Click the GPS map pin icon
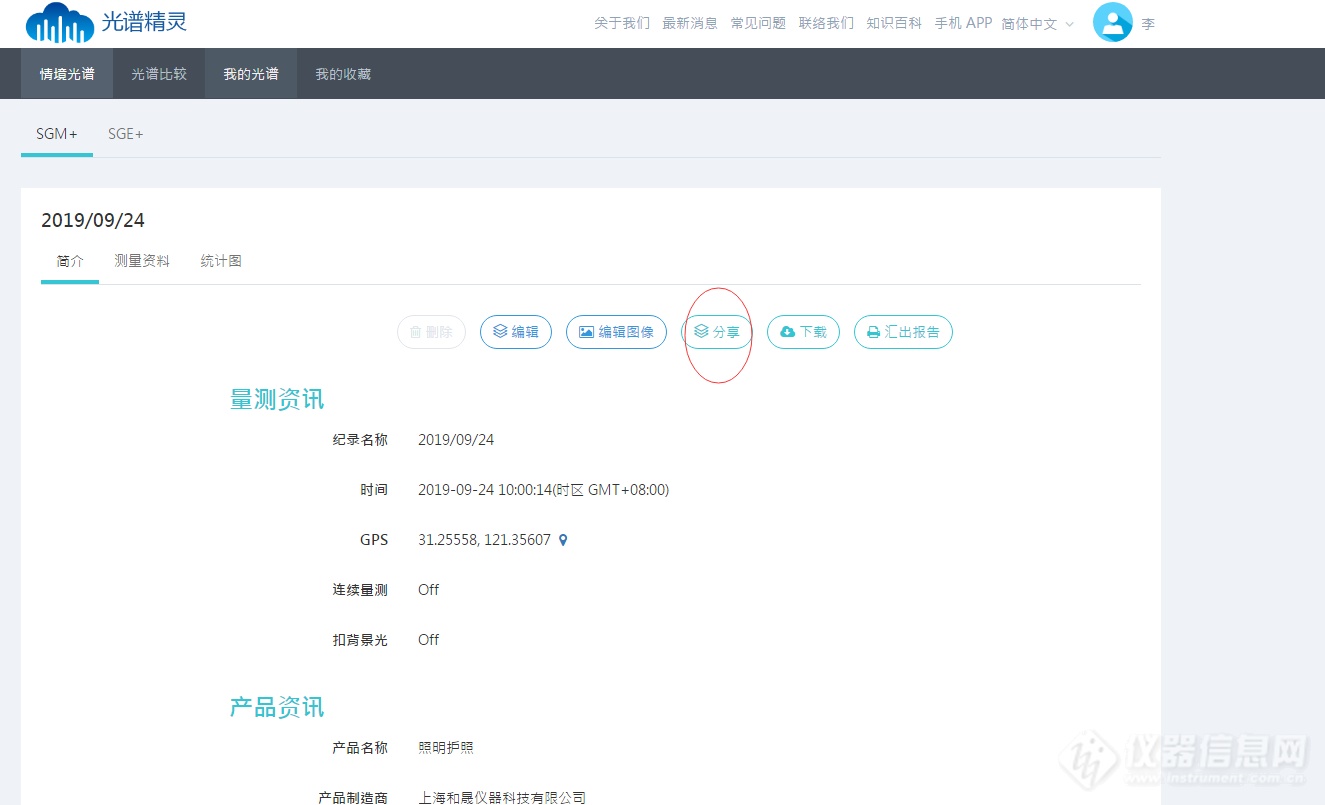Viewport: 1325px width, 805px height. pyautogui.click(x=563, y=540)
